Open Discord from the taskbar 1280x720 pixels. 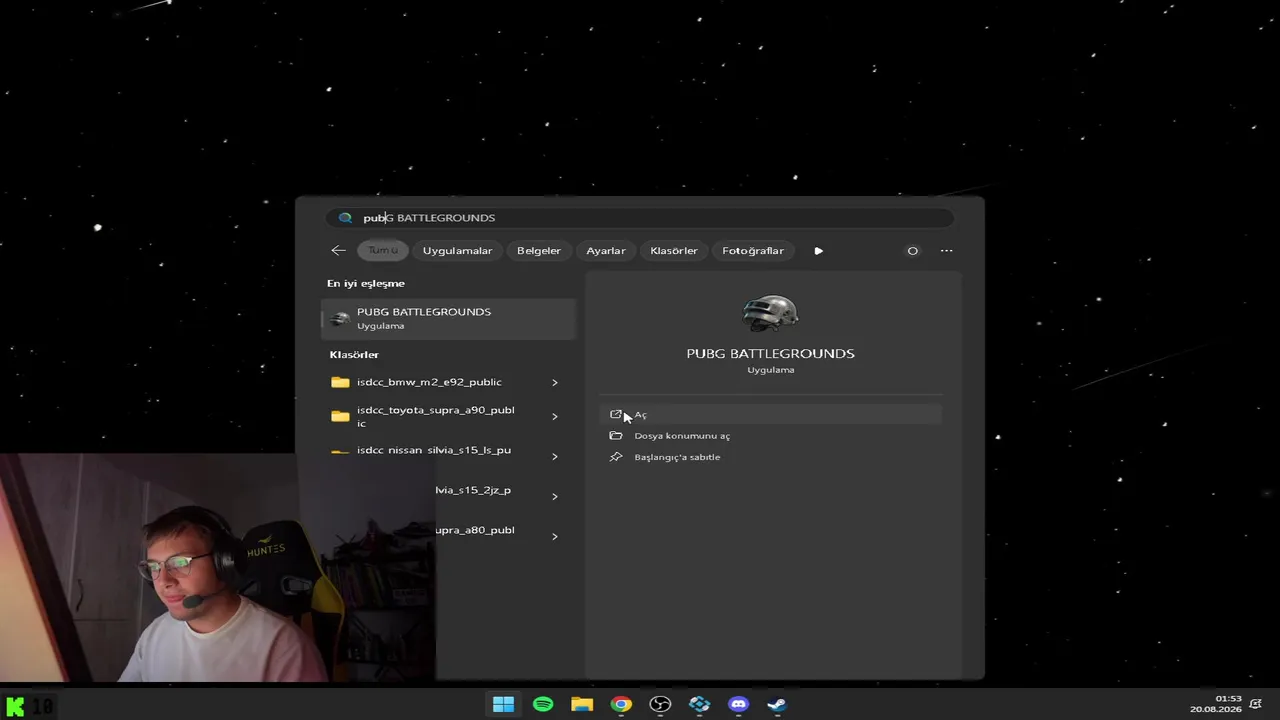(x=738, y=704)
